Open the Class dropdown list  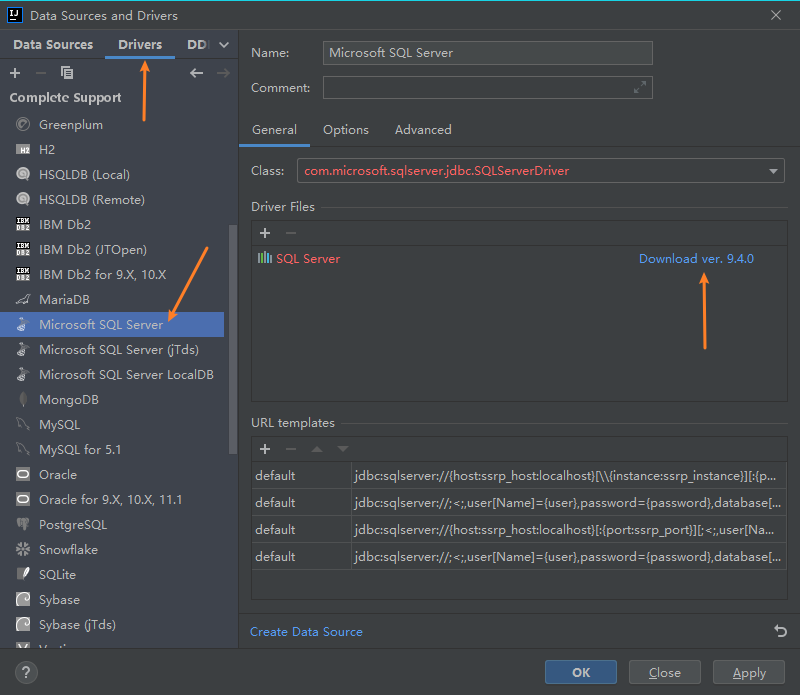(x=774, y=171)
